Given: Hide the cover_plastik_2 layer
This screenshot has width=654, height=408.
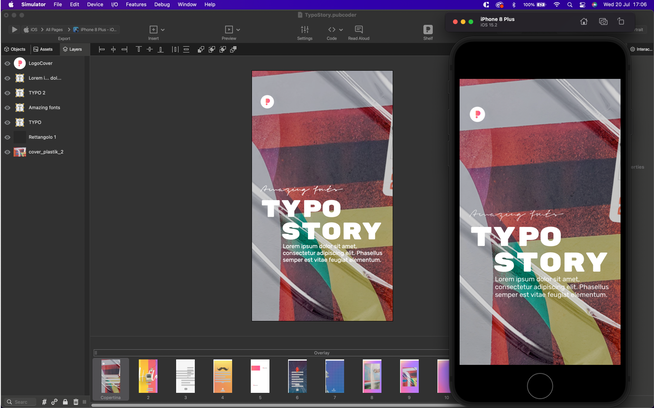Looking at the screenshot, I should coord(7,152).
